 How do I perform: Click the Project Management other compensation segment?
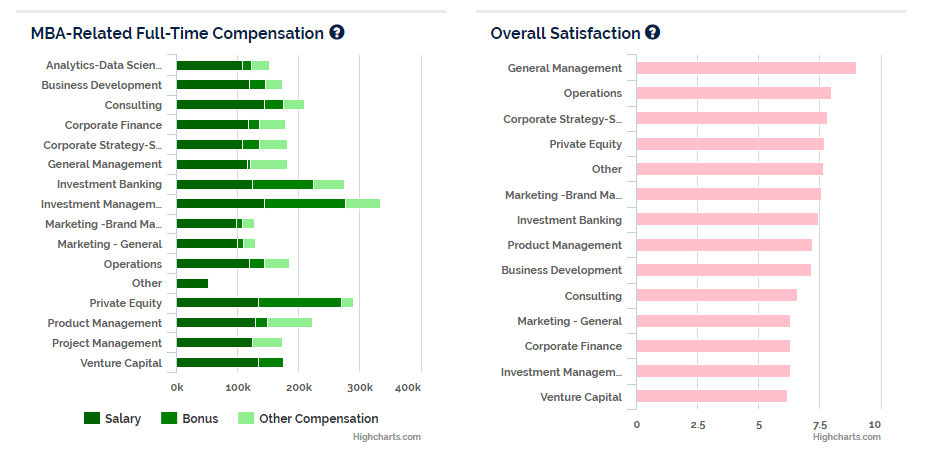pyautogui.click(x=267, y=343)
